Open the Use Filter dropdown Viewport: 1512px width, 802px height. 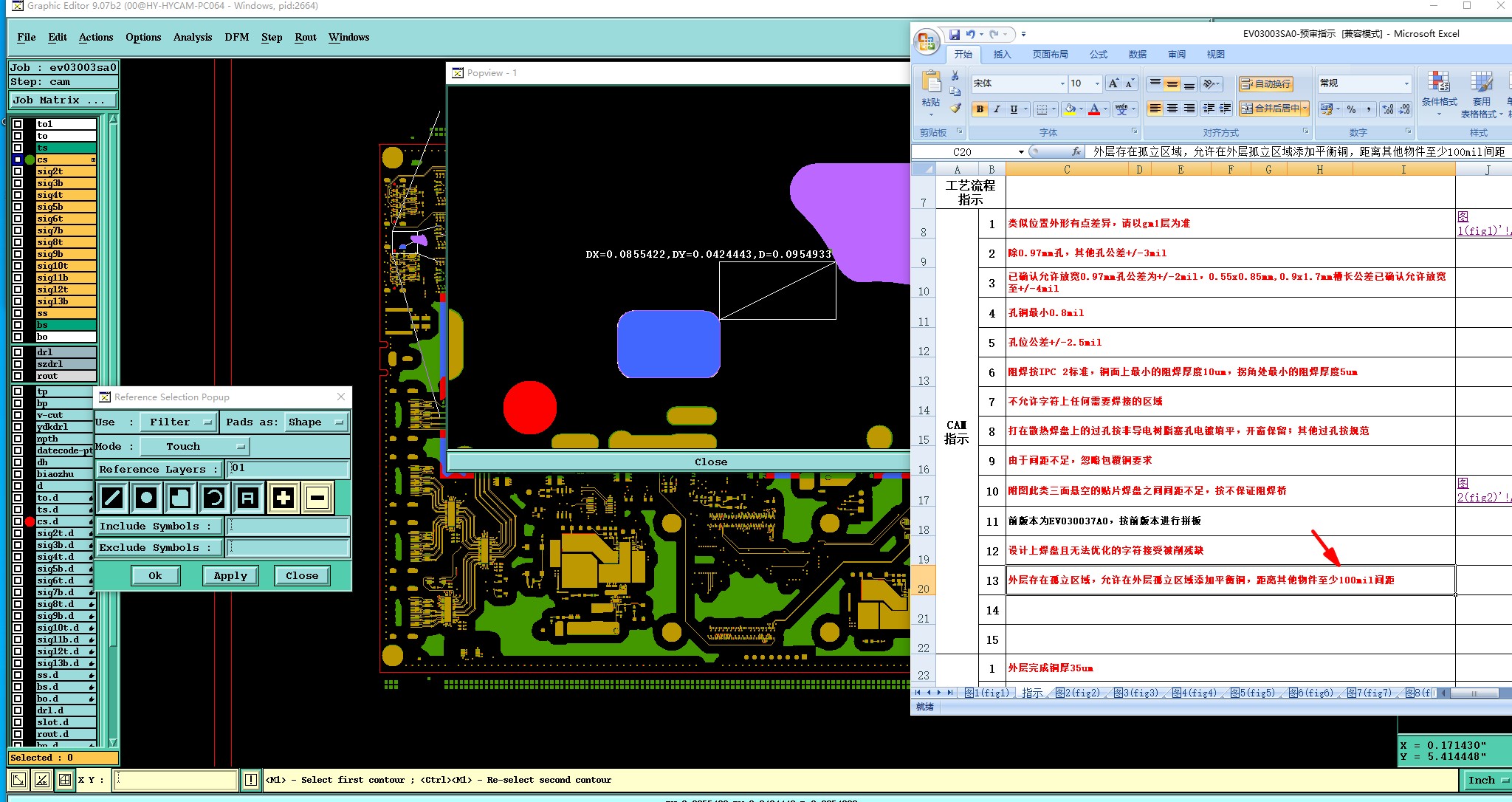[177, 422]
